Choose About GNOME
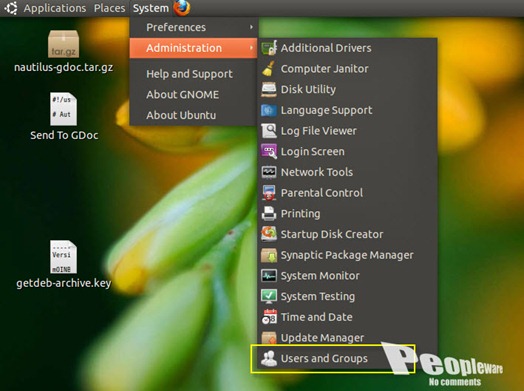Image resolution: width=524 pixels, height=391 pixels. [x=193, y=94]
